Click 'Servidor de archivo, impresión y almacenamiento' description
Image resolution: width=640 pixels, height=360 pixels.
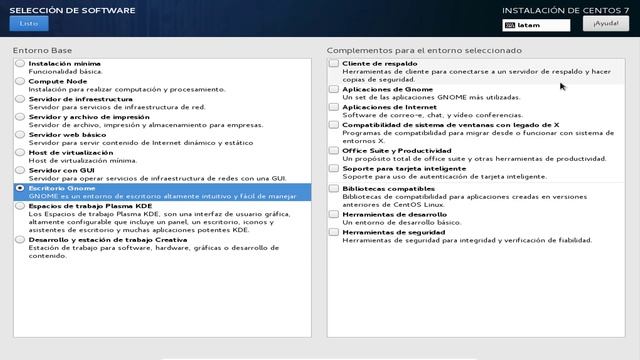click(146, 125)
